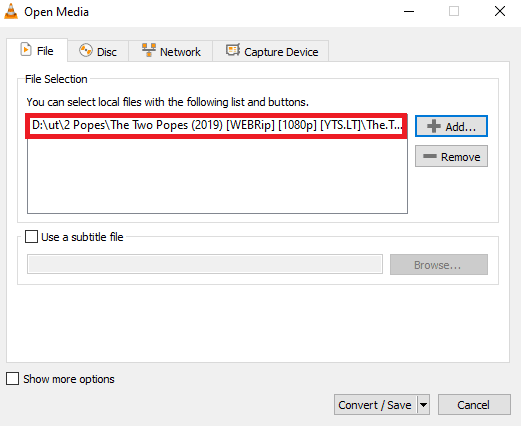Cancel the Open Media dialog
The width and height of the screenshot is (521, 426).
click(474, 405)
